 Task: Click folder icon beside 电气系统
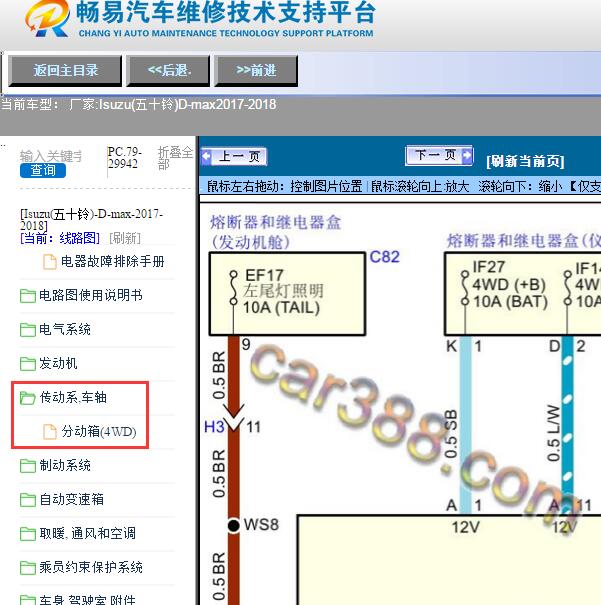tap(28, 330)
